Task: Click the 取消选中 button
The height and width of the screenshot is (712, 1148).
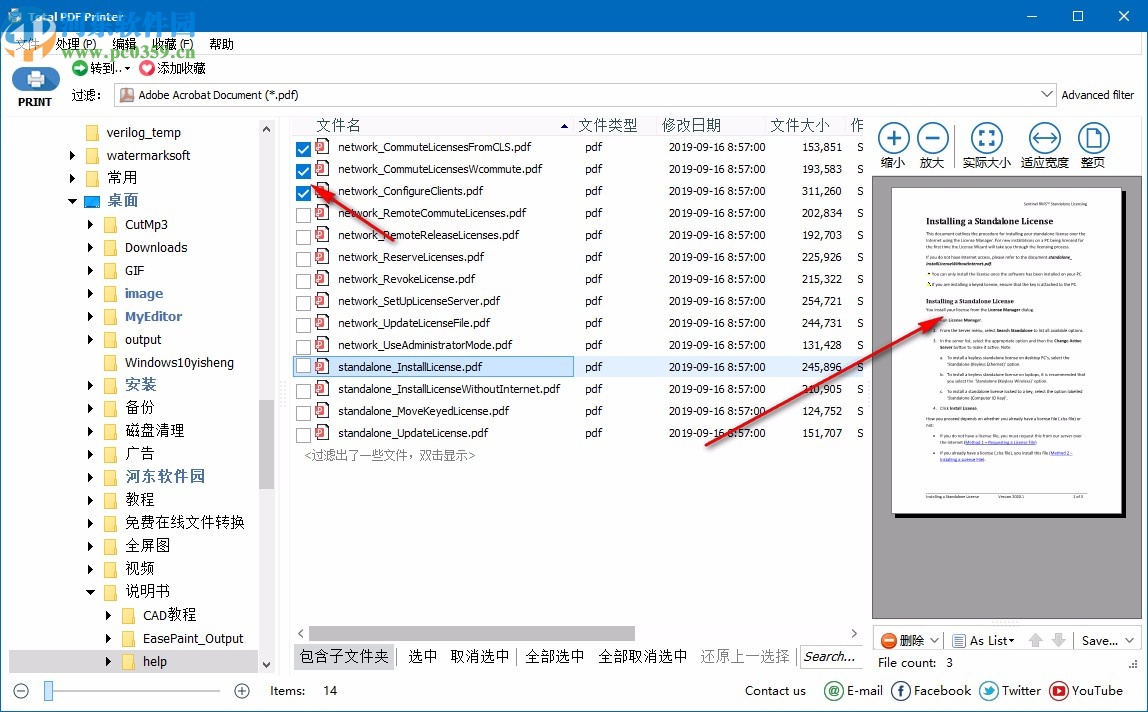Action: (480, 656)
